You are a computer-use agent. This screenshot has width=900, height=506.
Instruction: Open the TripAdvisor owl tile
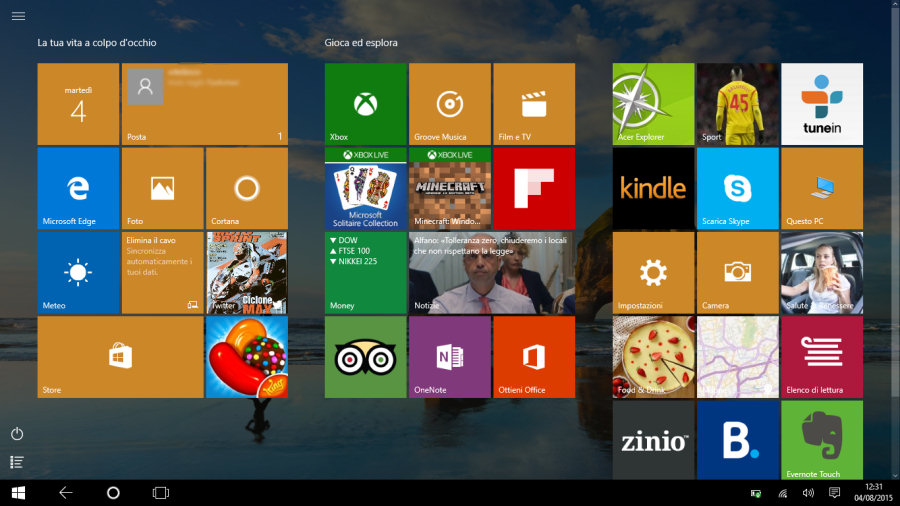[366, 357]
